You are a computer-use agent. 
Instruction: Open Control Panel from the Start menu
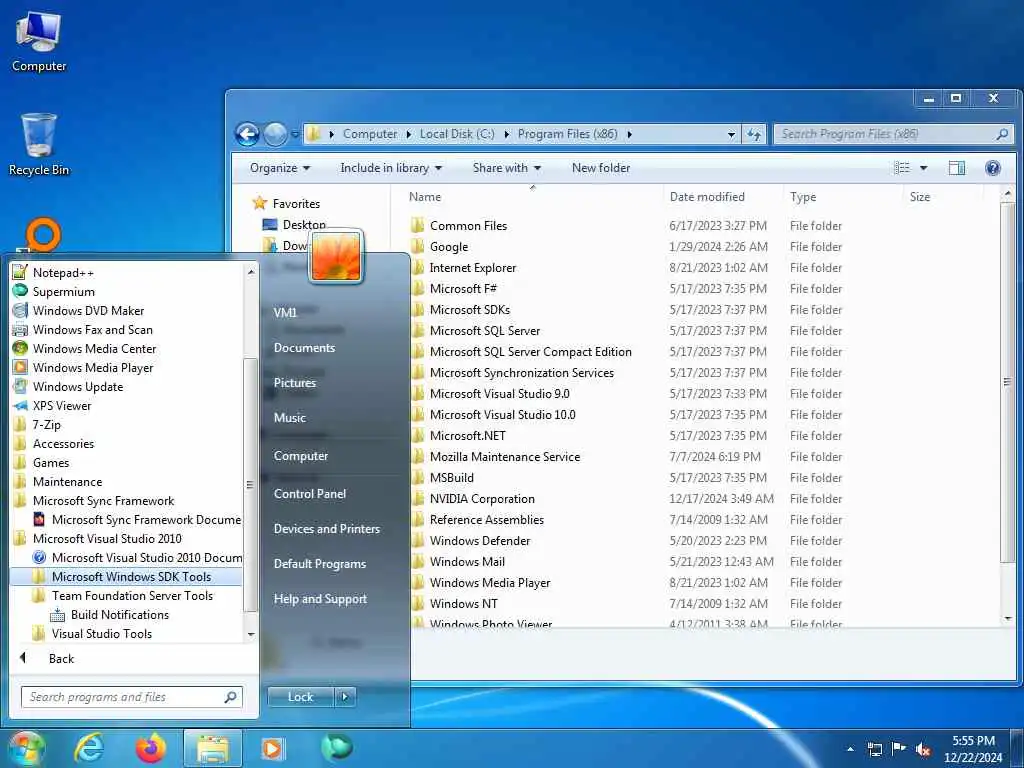click(x=310, y=494)
